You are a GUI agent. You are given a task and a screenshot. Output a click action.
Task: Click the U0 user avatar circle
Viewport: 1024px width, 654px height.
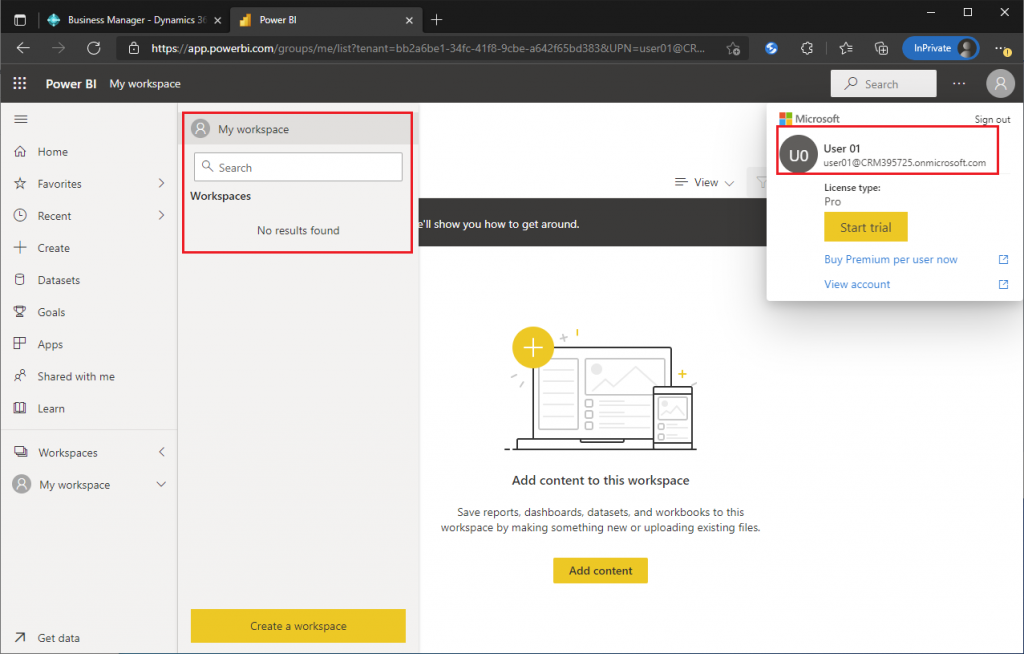click(x=799, y=155)
